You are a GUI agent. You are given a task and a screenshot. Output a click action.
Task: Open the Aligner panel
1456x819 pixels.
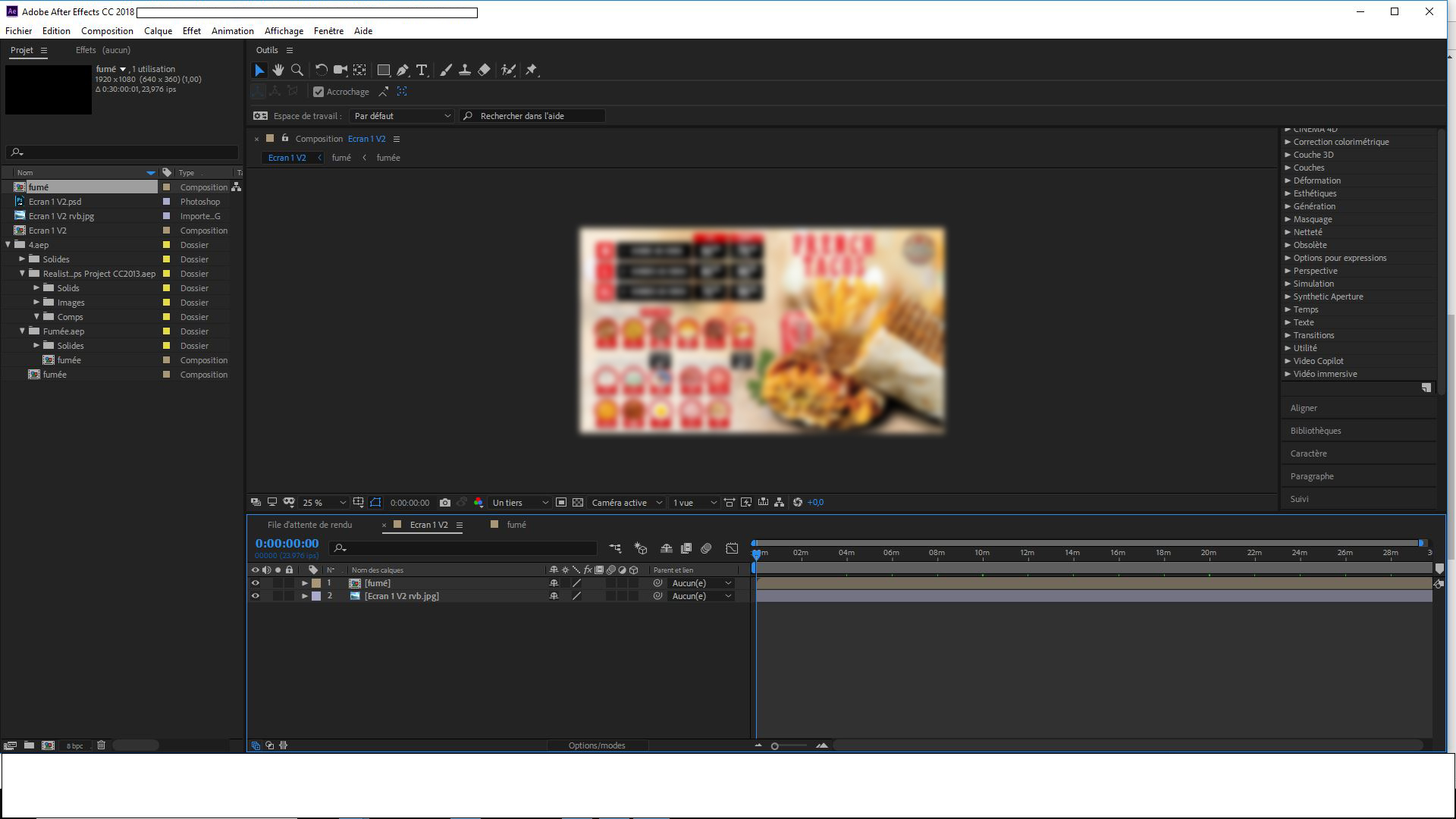tap(1304, 408)
